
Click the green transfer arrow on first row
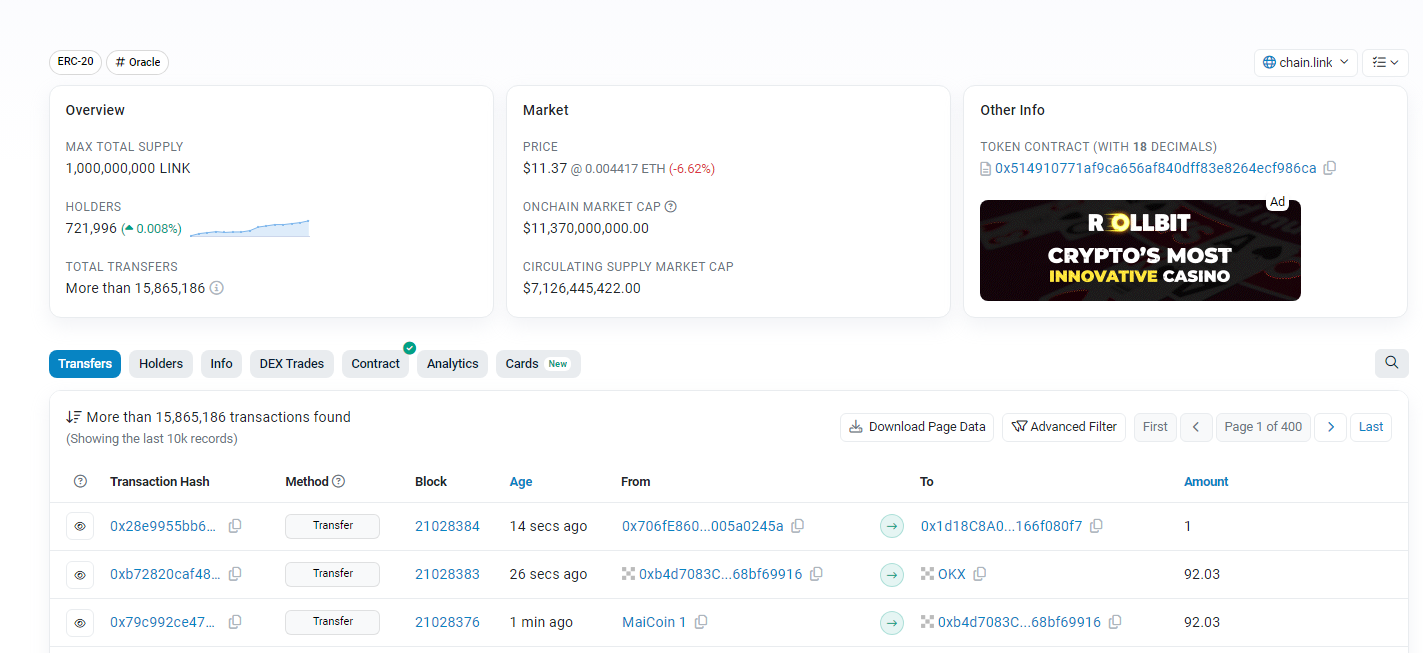click(891, 525)
